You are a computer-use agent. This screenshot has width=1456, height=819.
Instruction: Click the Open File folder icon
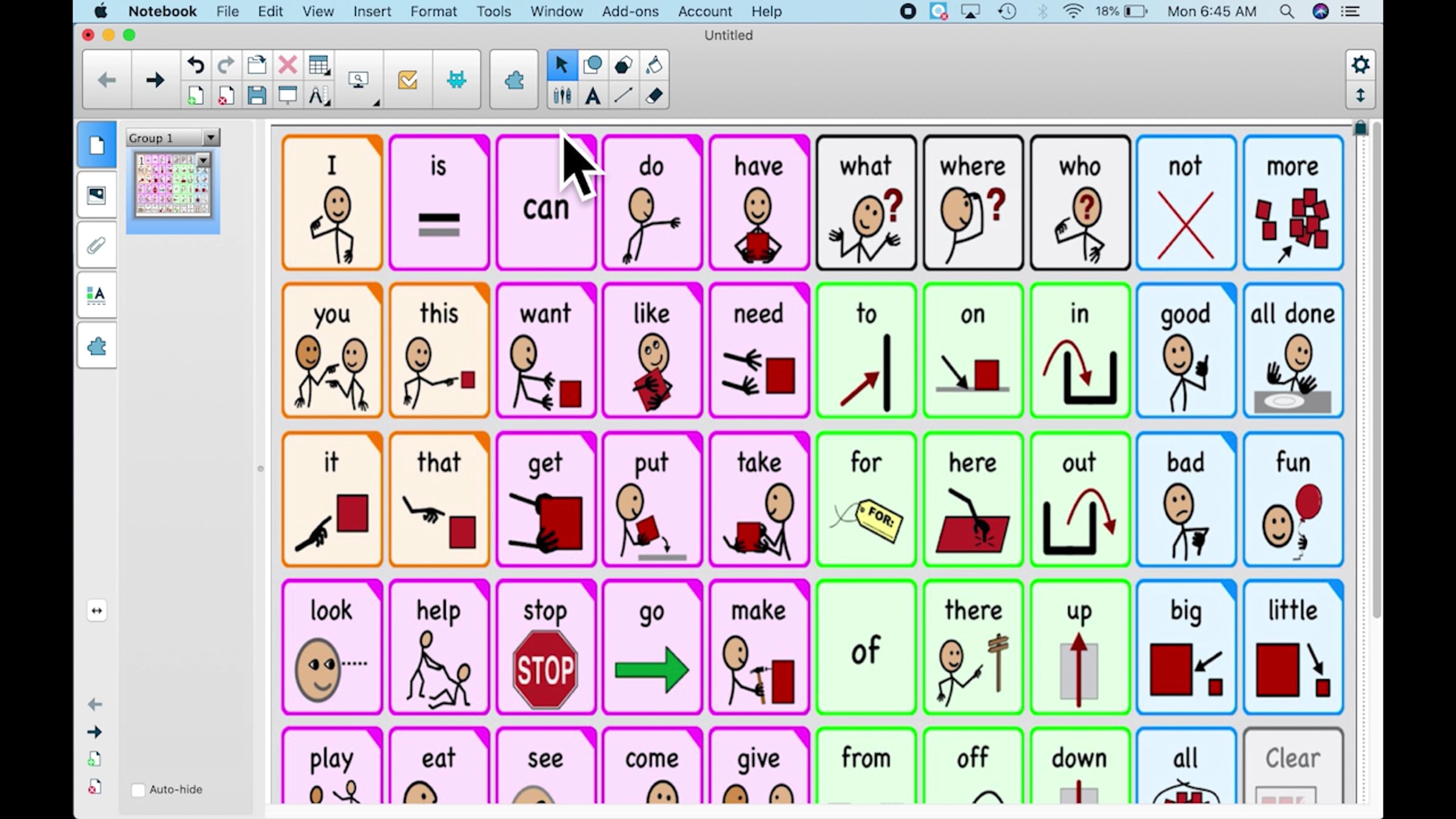pos(257,64)
